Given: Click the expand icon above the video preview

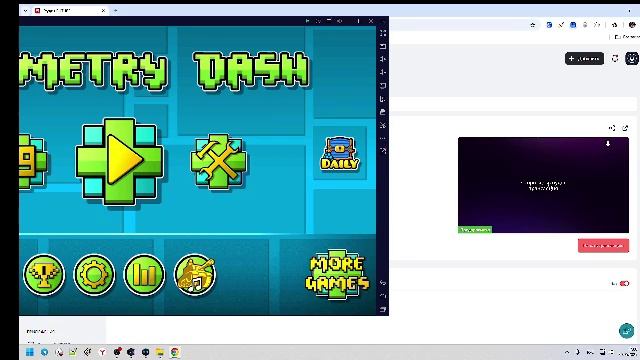Looking at the screenshot, I should pos(612,128).
